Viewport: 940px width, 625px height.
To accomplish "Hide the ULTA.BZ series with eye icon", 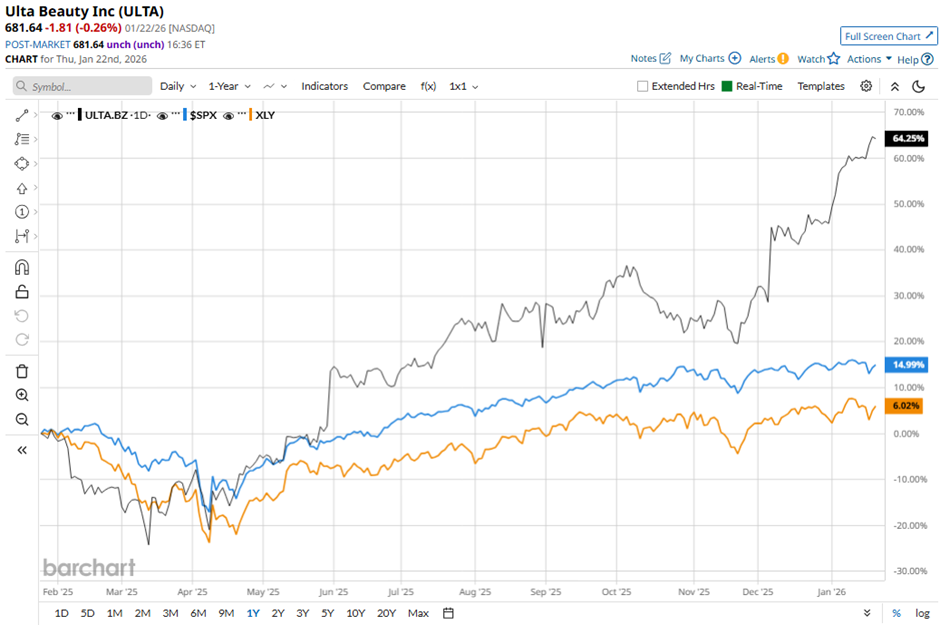I will point(57,115).
